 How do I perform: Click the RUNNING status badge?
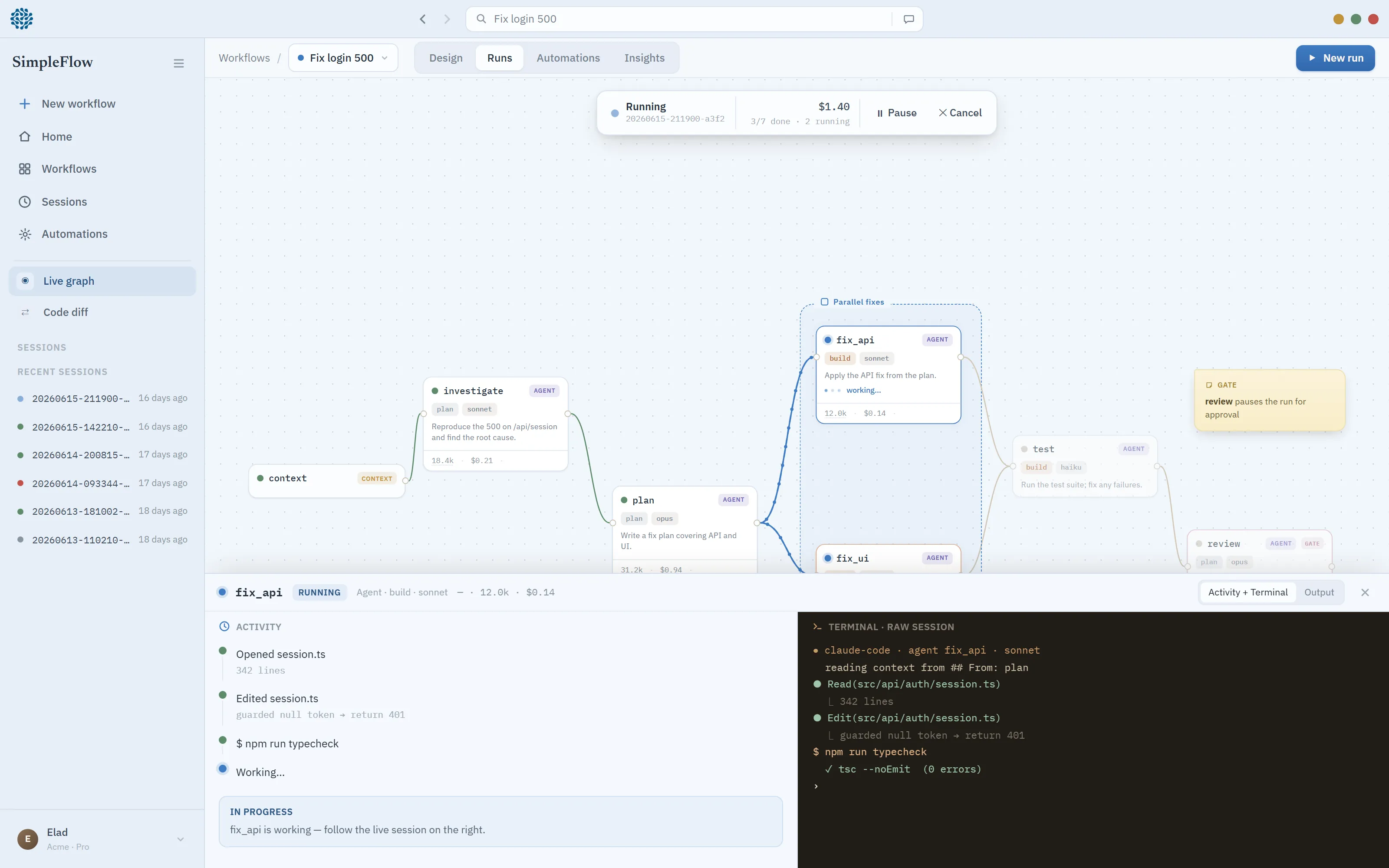[x=319, y=592]
